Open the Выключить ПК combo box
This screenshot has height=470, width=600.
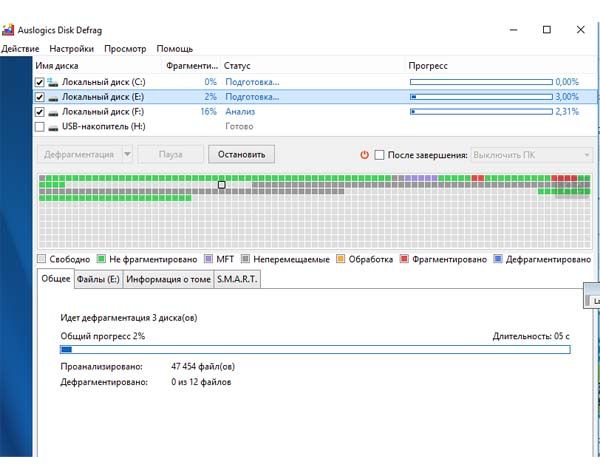[x=532, y=155]
